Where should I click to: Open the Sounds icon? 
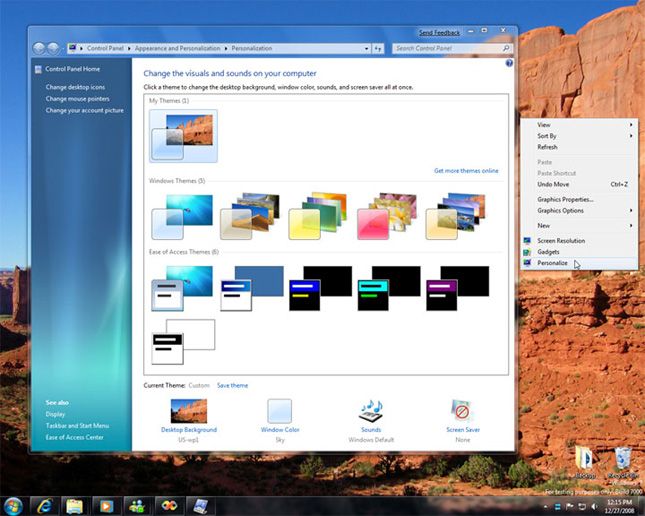point(371,411)
